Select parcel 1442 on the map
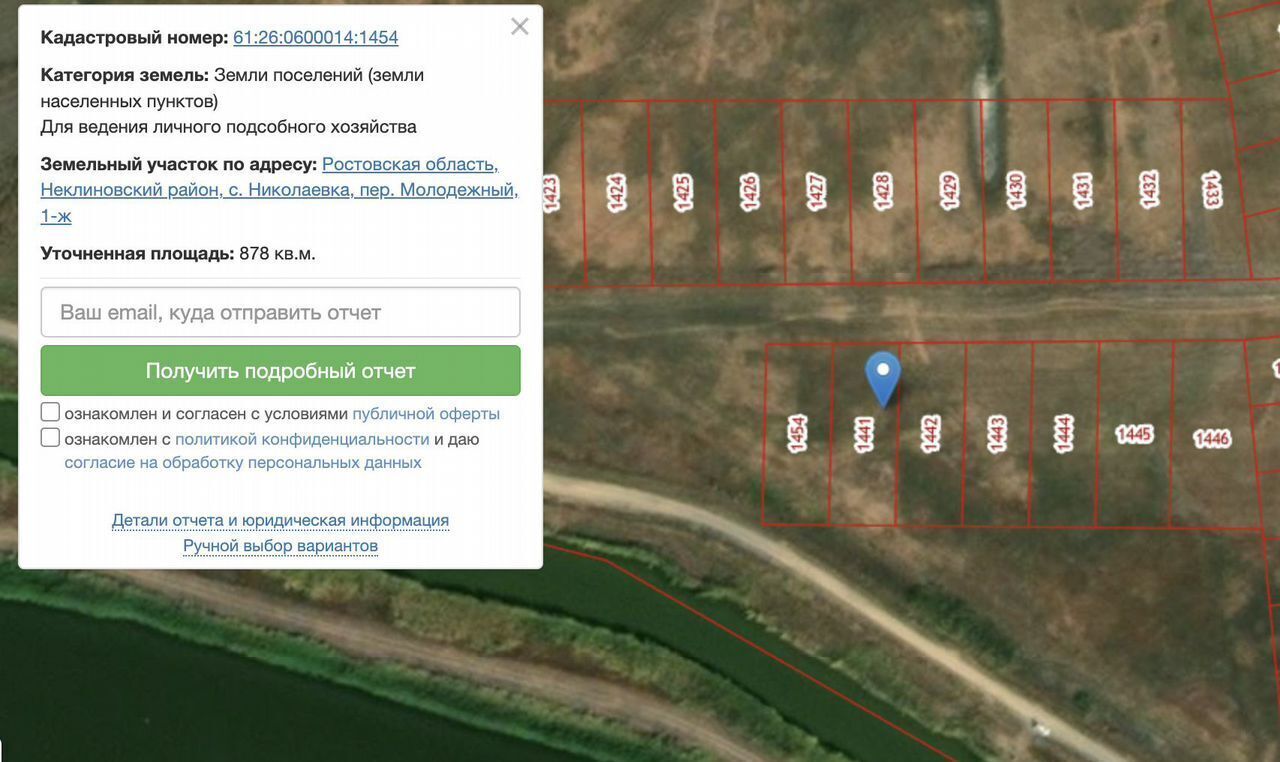The width and height of the screenshot is (1280, 762). pyautogui.click(x=930, y=434)
